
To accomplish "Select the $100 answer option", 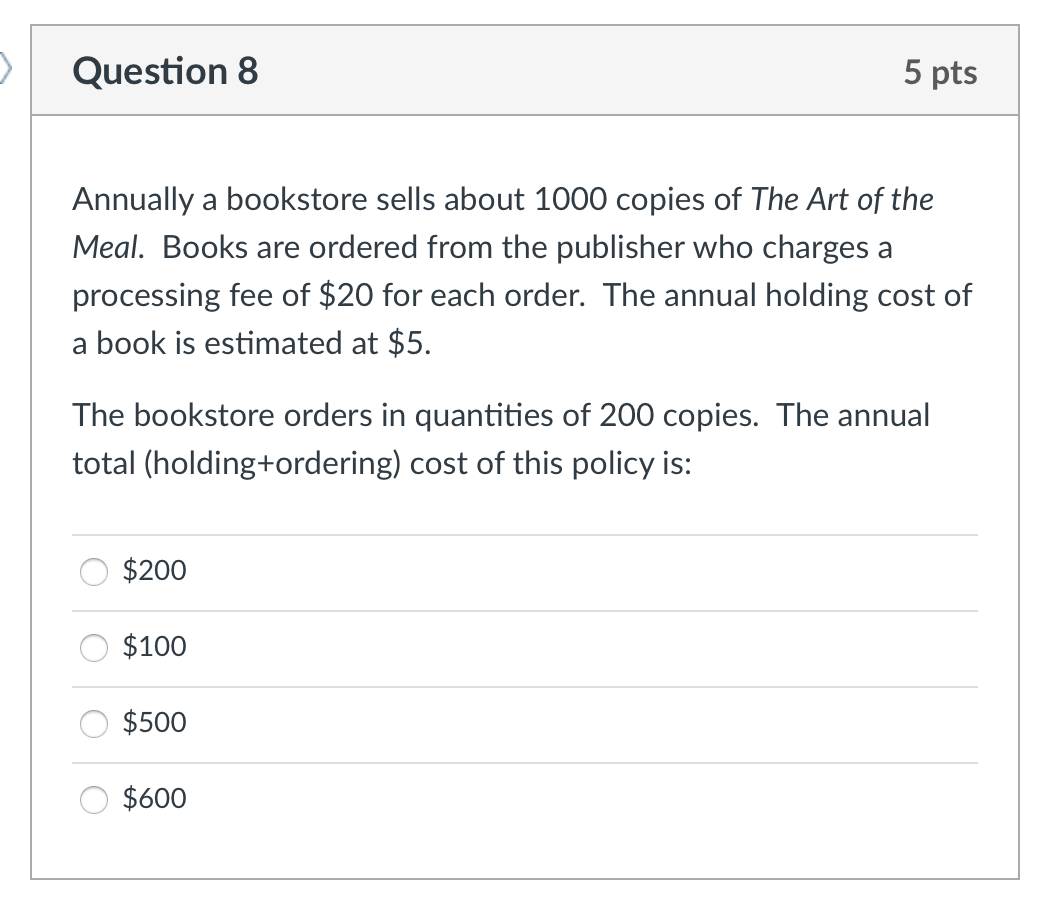I will [x=93, y=648].
